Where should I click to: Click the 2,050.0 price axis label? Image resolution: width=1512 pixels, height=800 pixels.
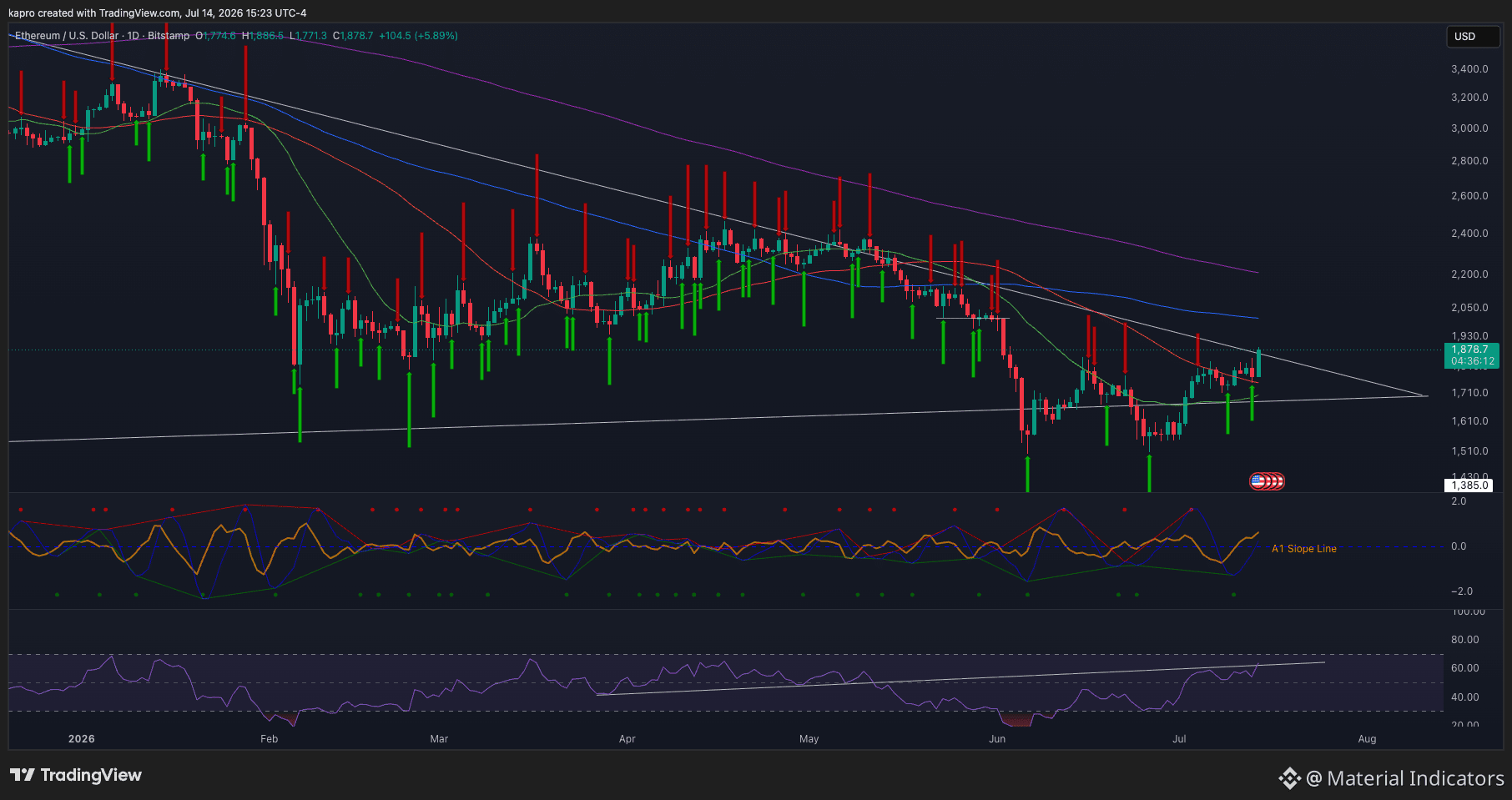[x=1469, y=308]
